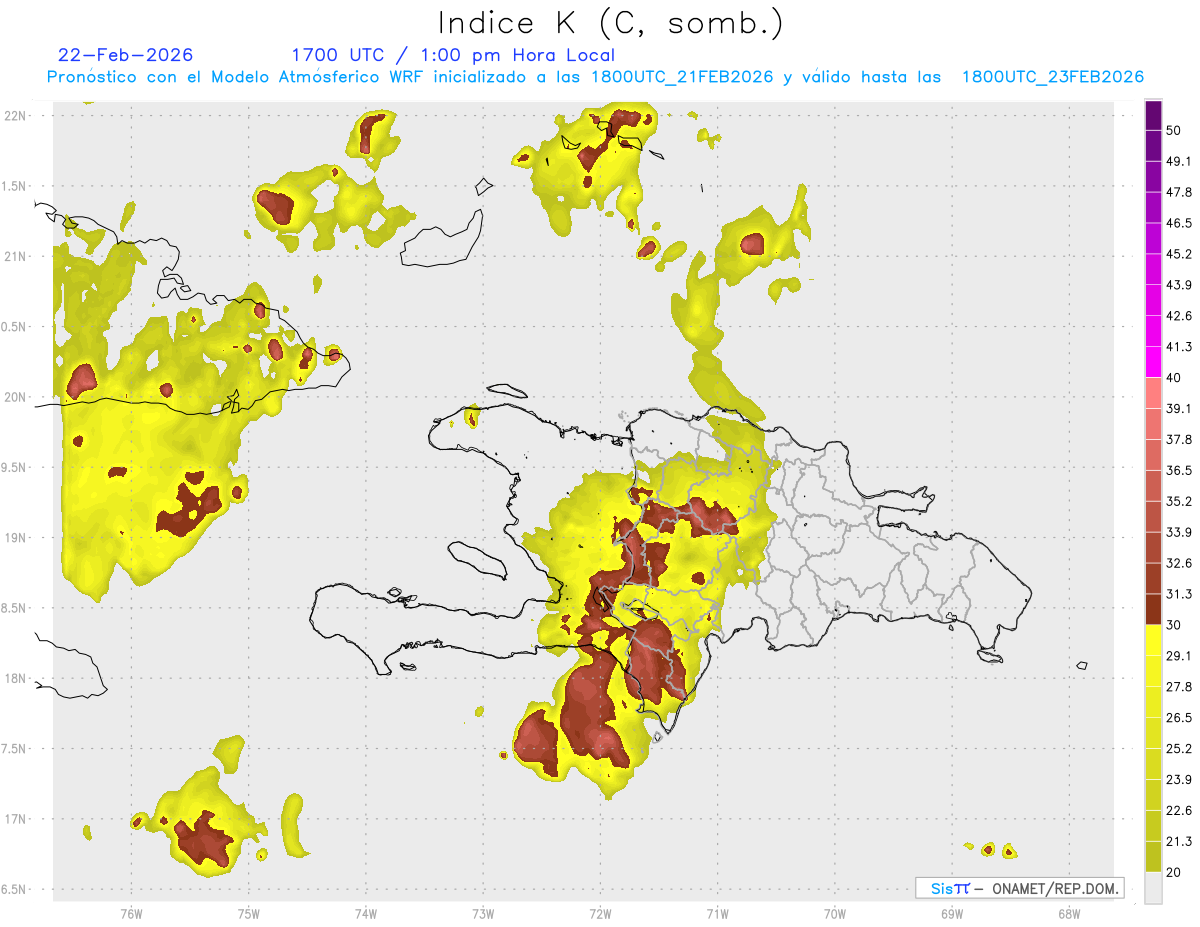Click the colorbar value label 37.8

point(1179,439)
